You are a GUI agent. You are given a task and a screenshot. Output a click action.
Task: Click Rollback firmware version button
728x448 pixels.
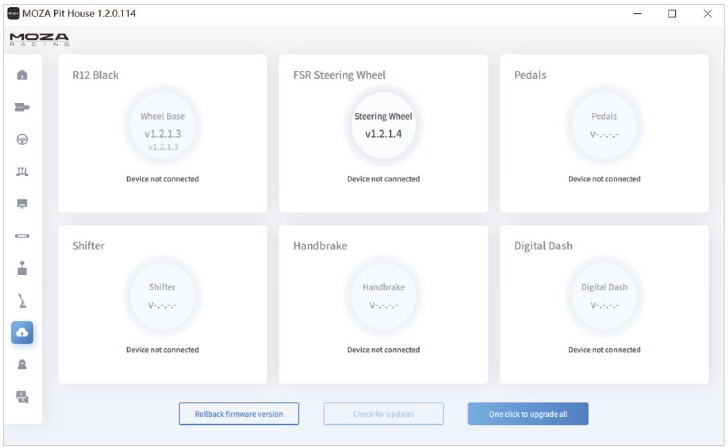click(239, 414)
